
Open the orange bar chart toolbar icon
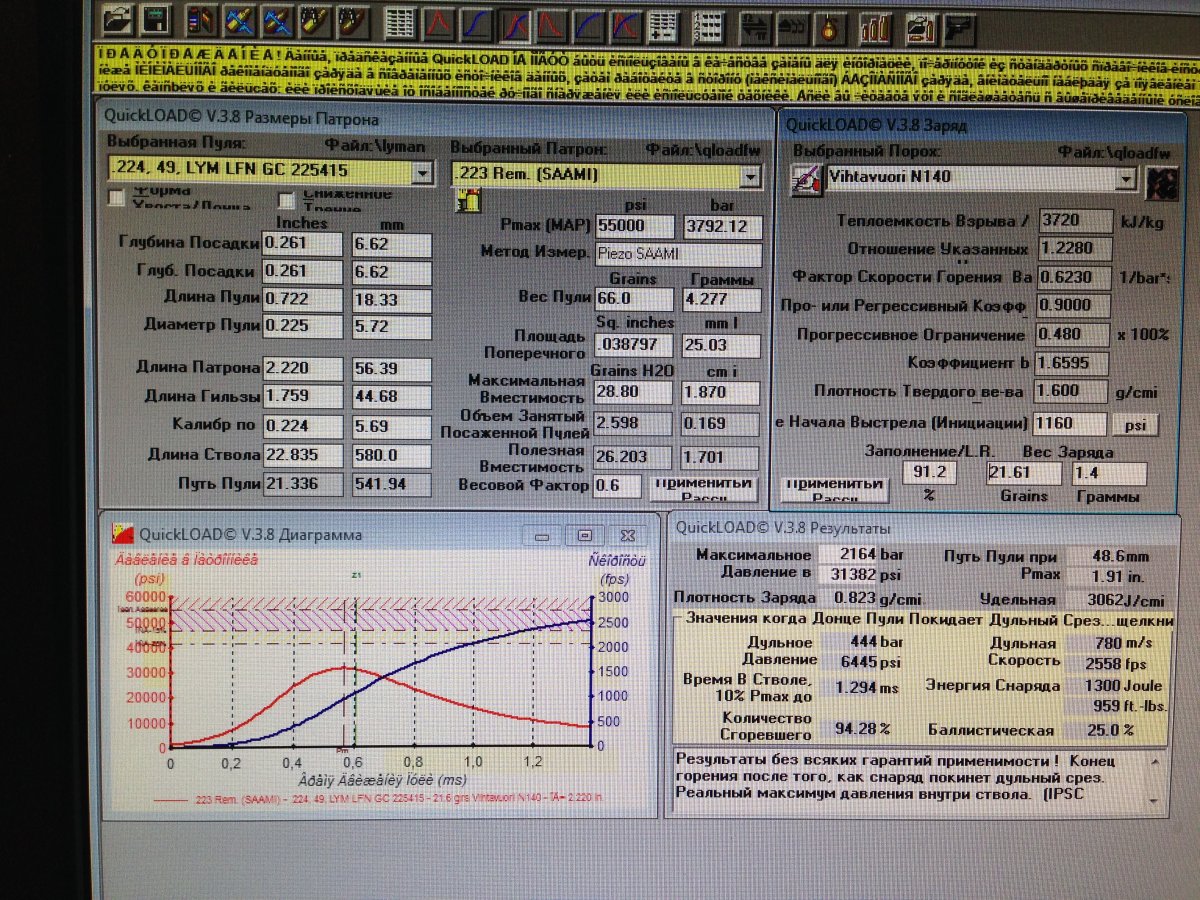tap(875, 27)
